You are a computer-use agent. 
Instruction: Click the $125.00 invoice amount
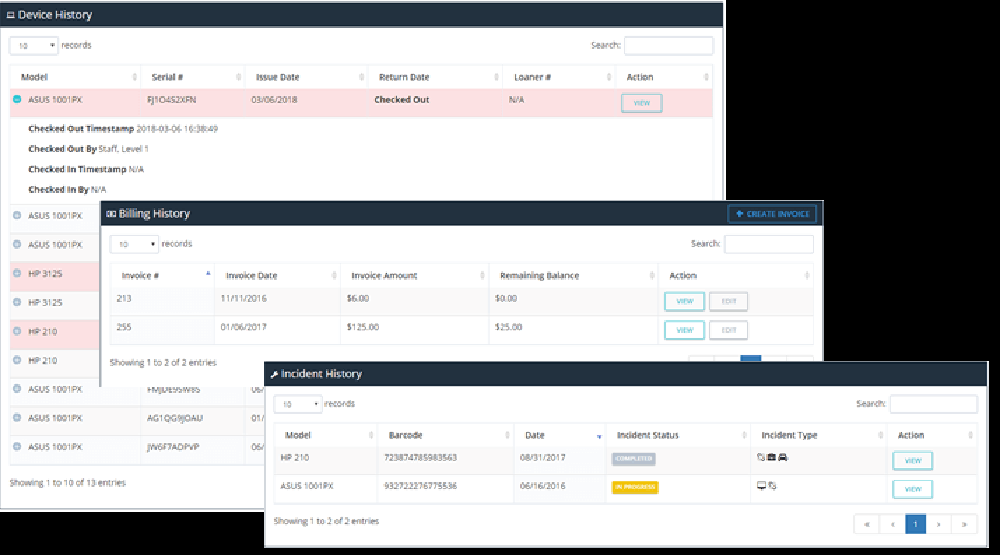(x=363, y=327)
